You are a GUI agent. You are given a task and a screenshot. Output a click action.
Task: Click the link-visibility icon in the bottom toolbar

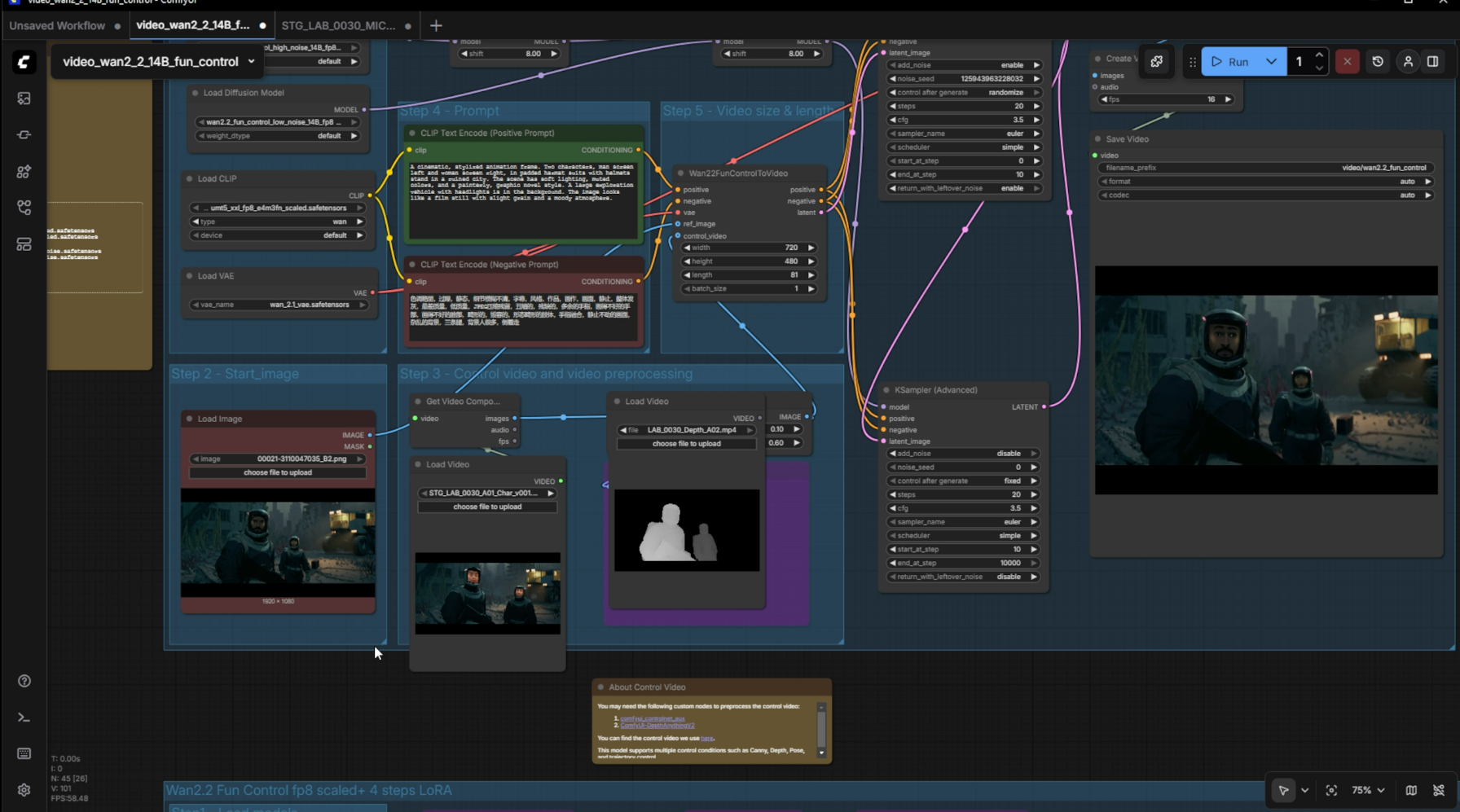pos(1440,790)
